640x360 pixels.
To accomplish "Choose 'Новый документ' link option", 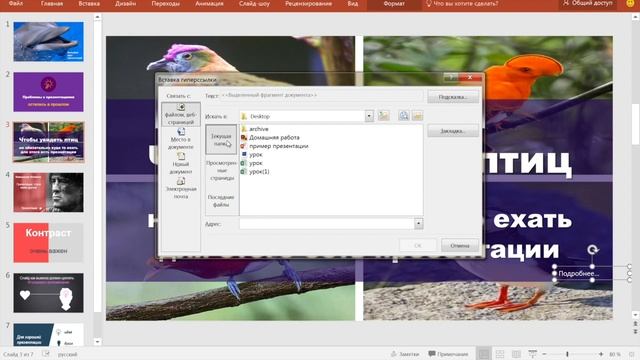I will pyautogui.click(x=180, y=163).
